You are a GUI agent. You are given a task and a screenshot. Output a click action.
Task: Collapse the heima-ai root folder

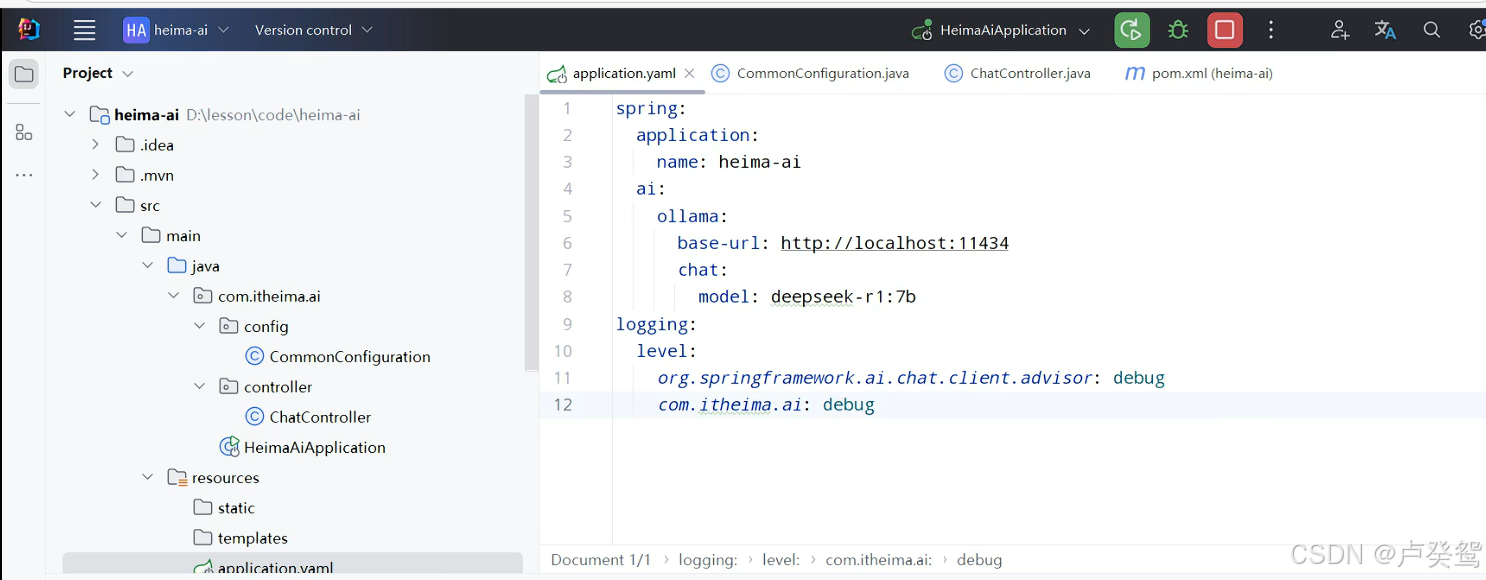click(x=69, y=115)
